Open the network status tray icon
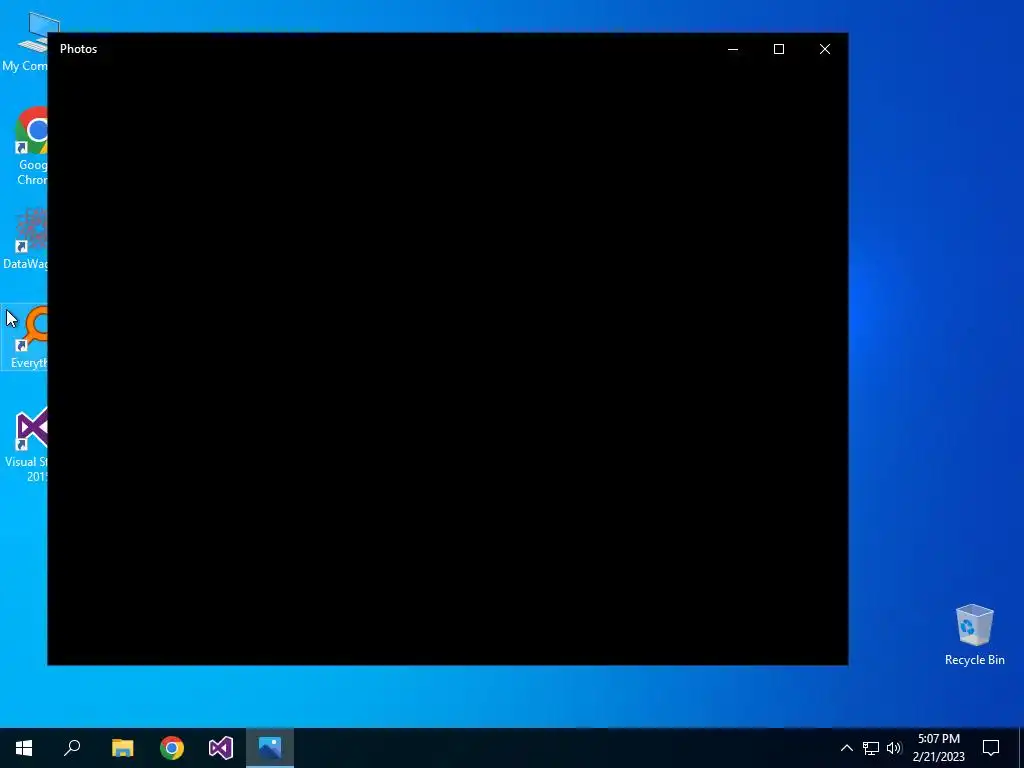1024x768 pixels. (871, 748)
